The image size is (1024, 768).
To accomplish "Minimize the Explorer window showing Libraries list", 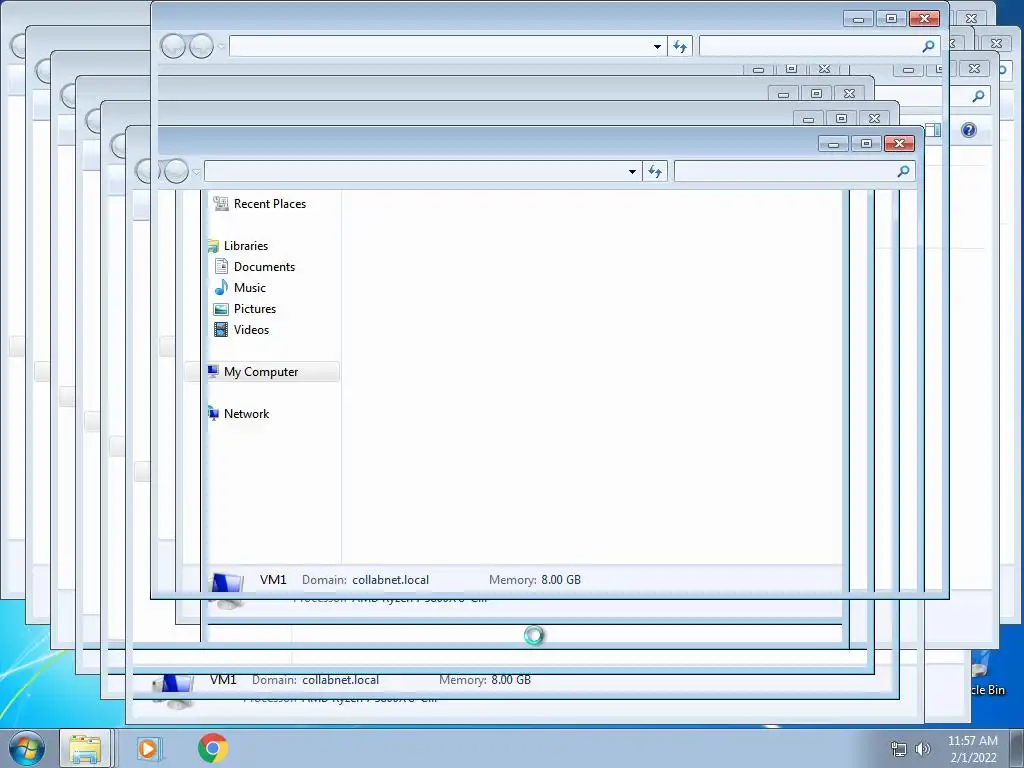I will (833, 144).
